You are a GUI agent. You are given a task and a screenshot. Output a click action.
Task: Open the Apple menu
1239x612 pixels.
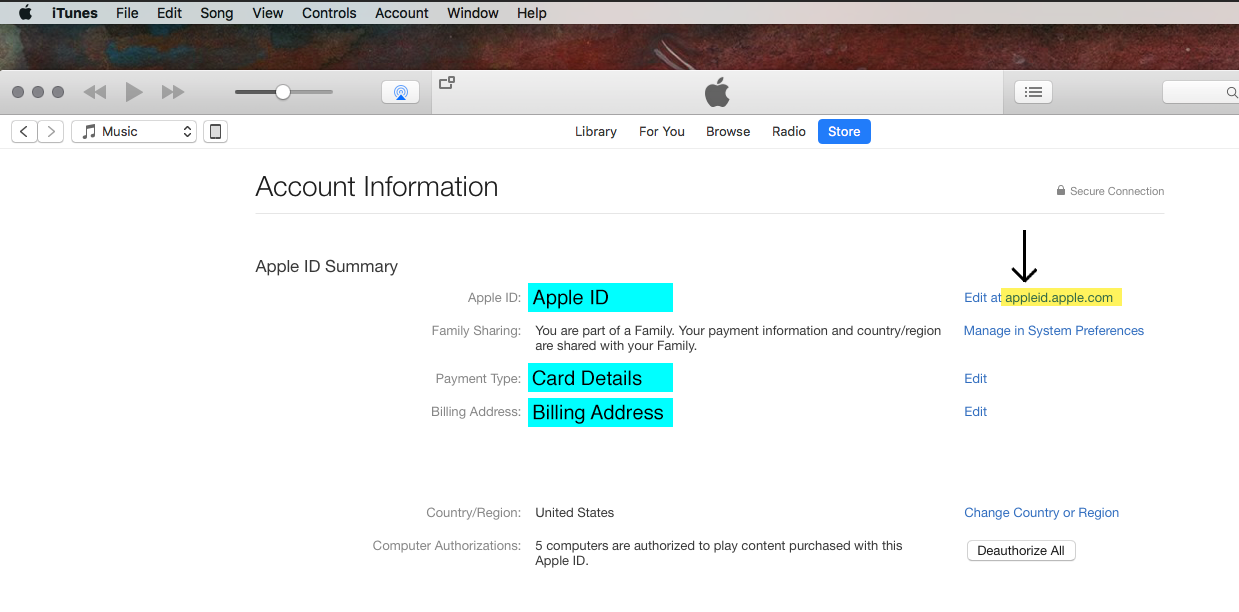coord(25,13)
